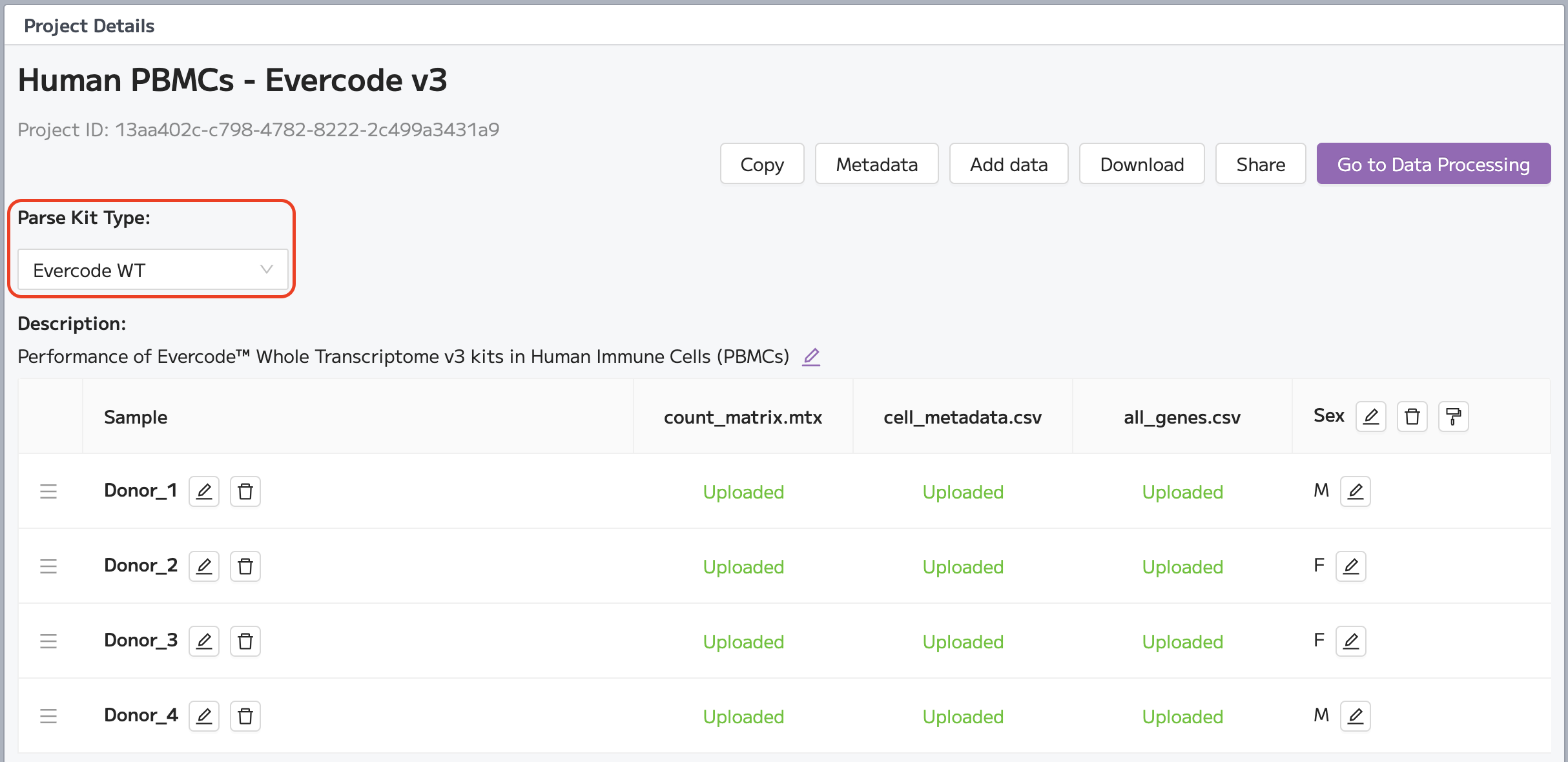The width and height of the screenshot is (1568, 762).
Task: Click the Go to Data Processing button
Action: (x=1434, y=164)
